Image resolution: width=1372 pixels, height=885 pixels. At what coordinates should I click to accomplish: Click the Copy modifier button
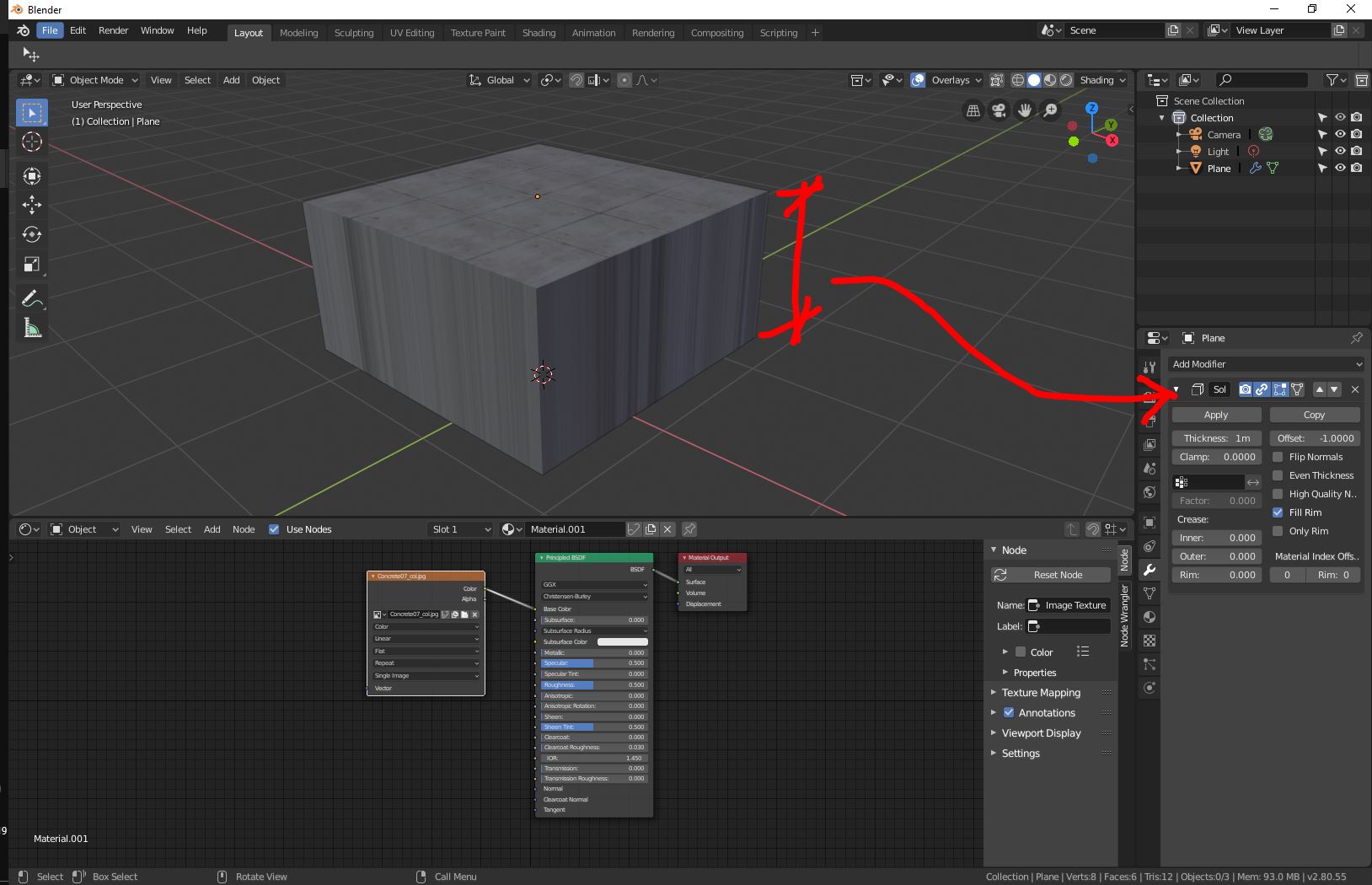tap(1314, 415)
